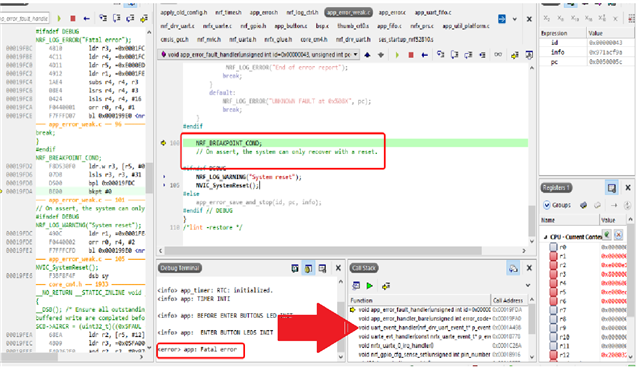Click green play icon in Call Stack toolbar
Screen dimensions: 639x369
(x=370, y=286)
